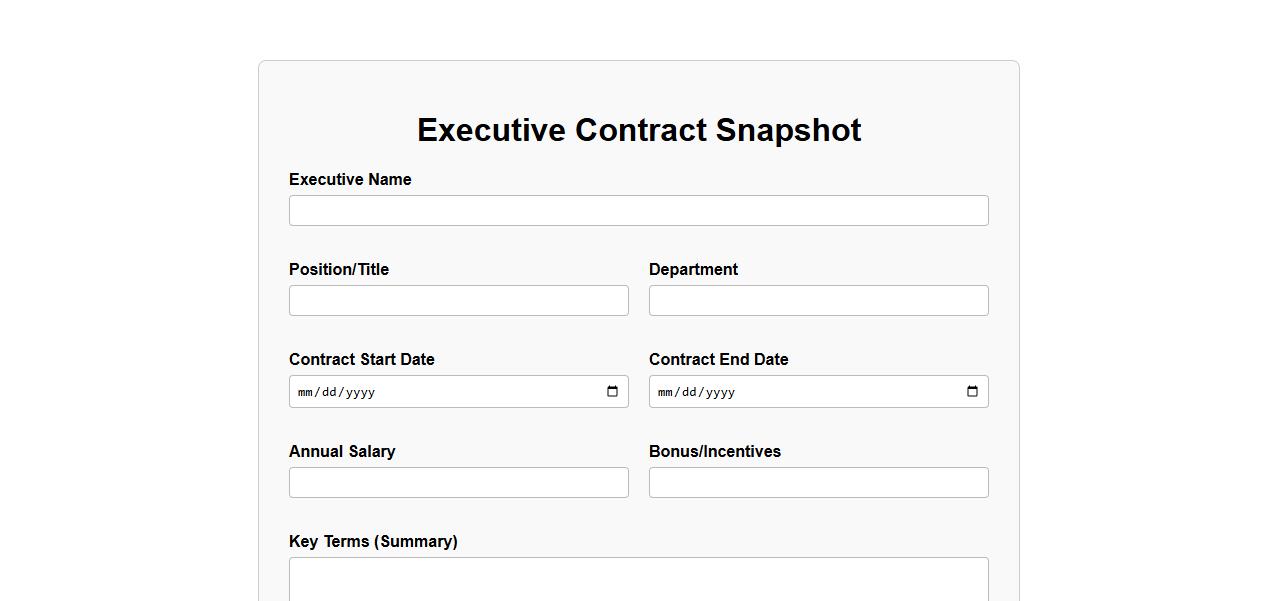The height and width of the screenshot is (601, 1278).
Task: Open the Contract End Date calendar picker
Action: coord(973,392)
